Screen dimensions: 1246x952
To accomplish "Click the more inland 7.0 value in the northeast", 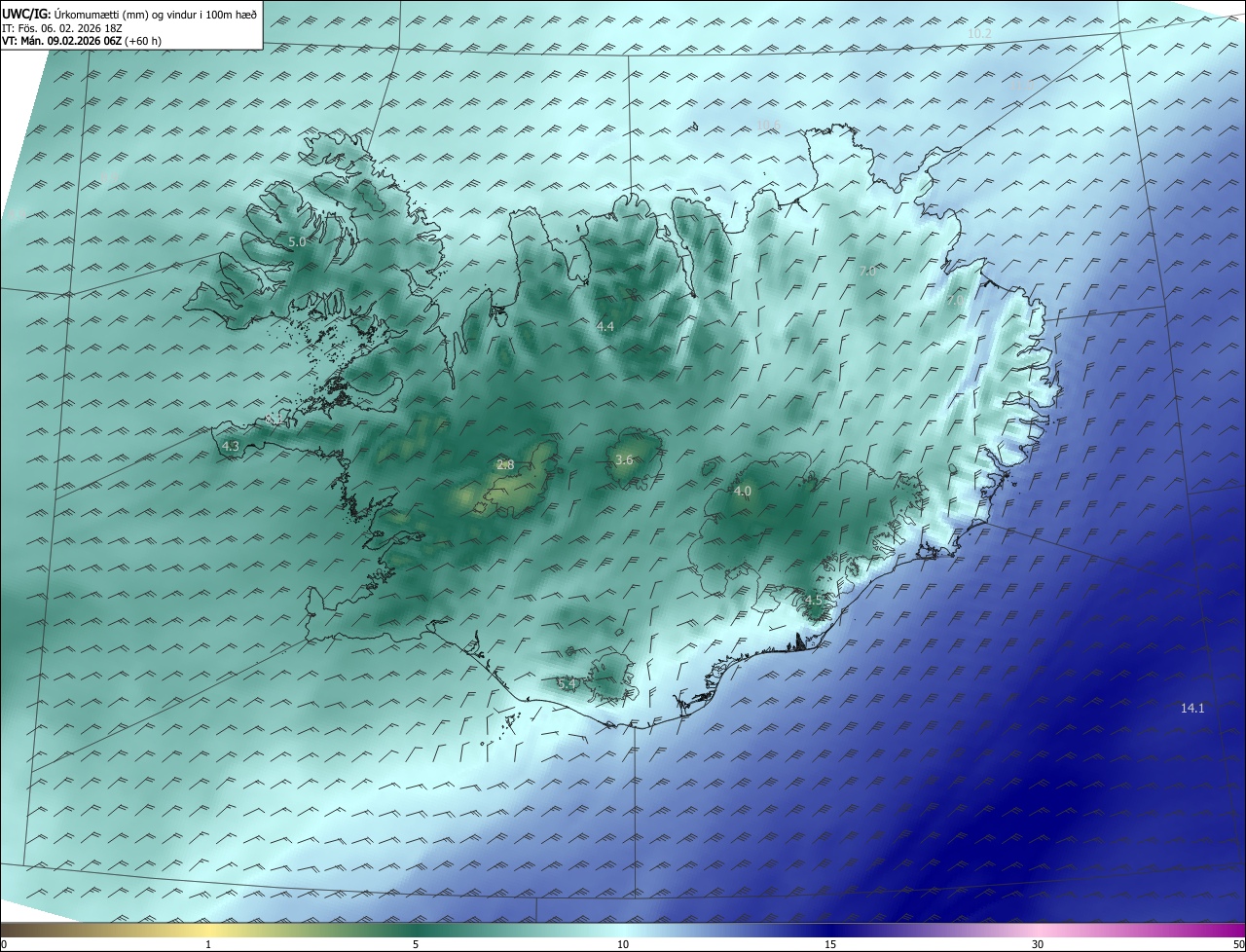I will point(867,271).
